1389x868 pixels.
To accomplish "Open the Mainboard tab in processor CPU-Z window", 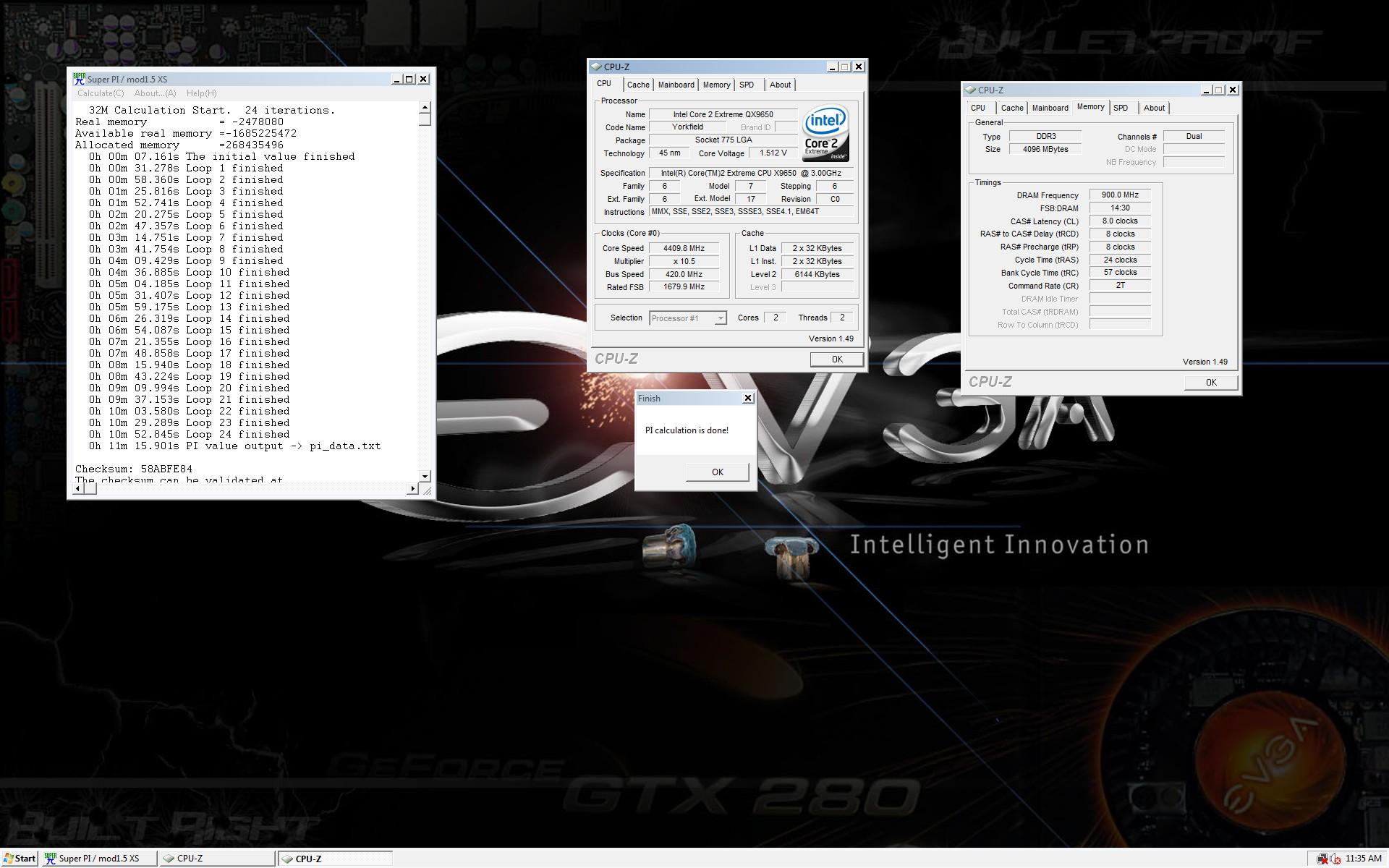I will click(x=676, y=85).
